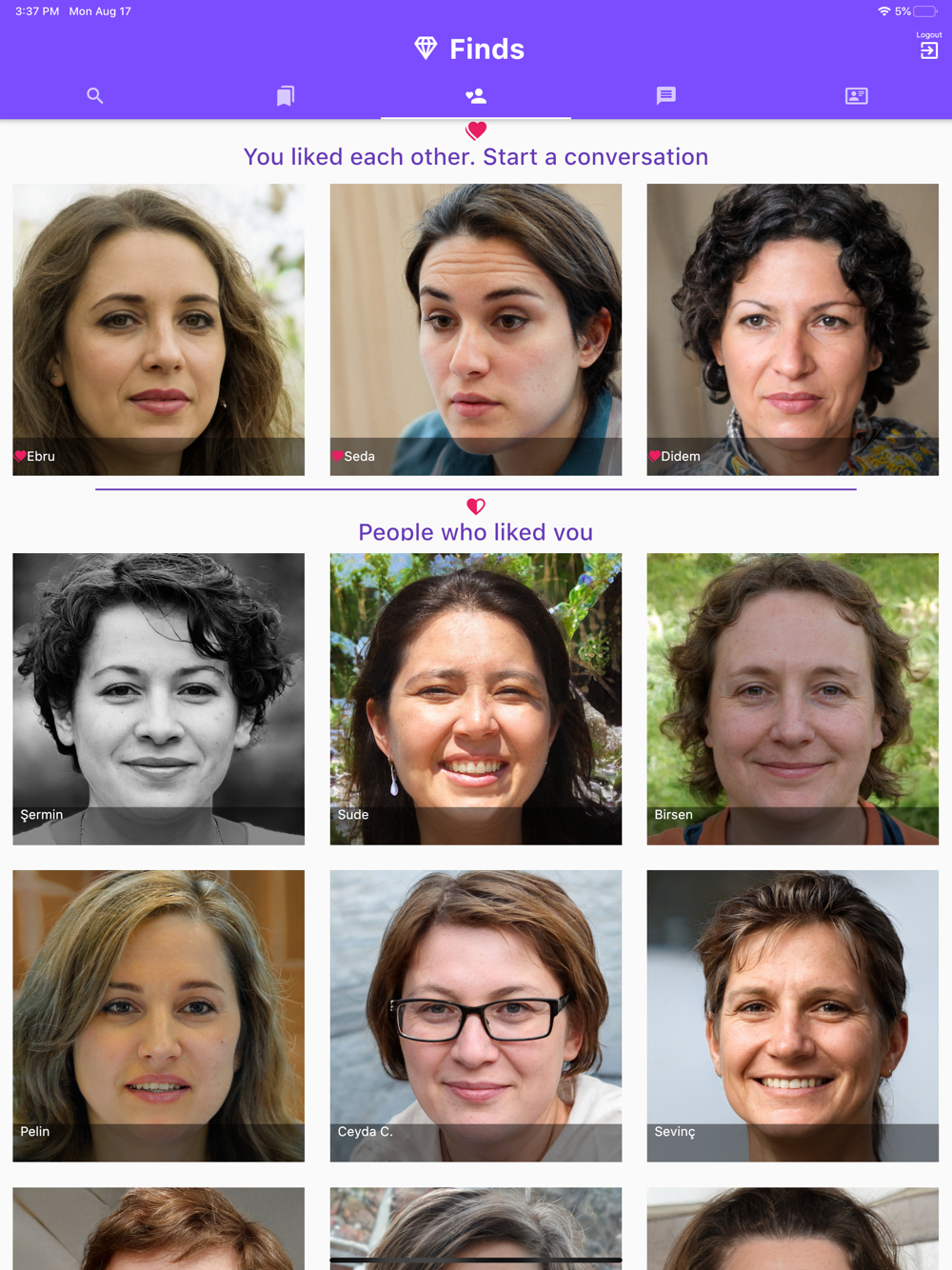Open the chat messages tab icon
952x1270 pixels.
pos(666,95)
